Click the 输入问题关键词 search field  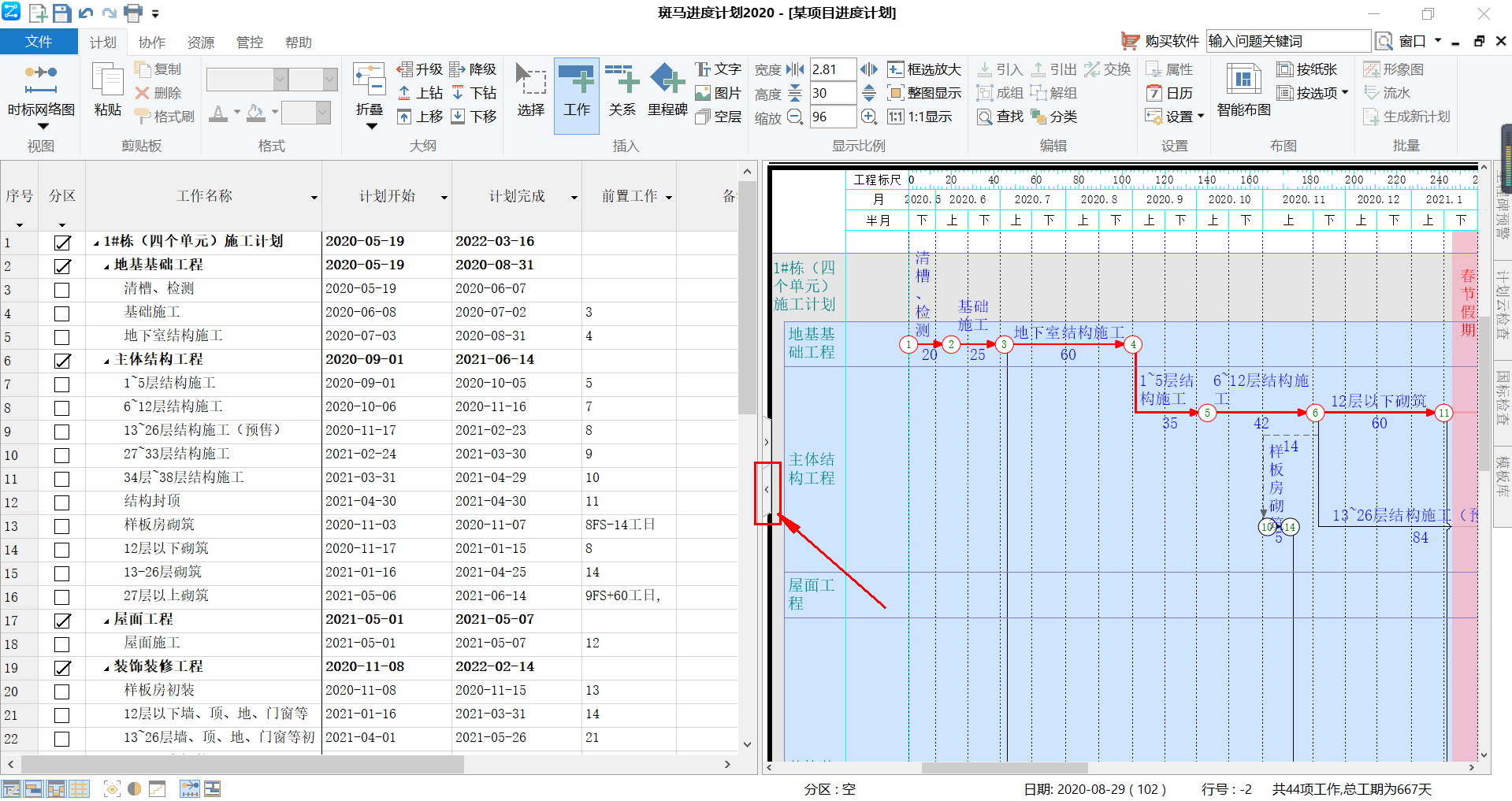1287,41
